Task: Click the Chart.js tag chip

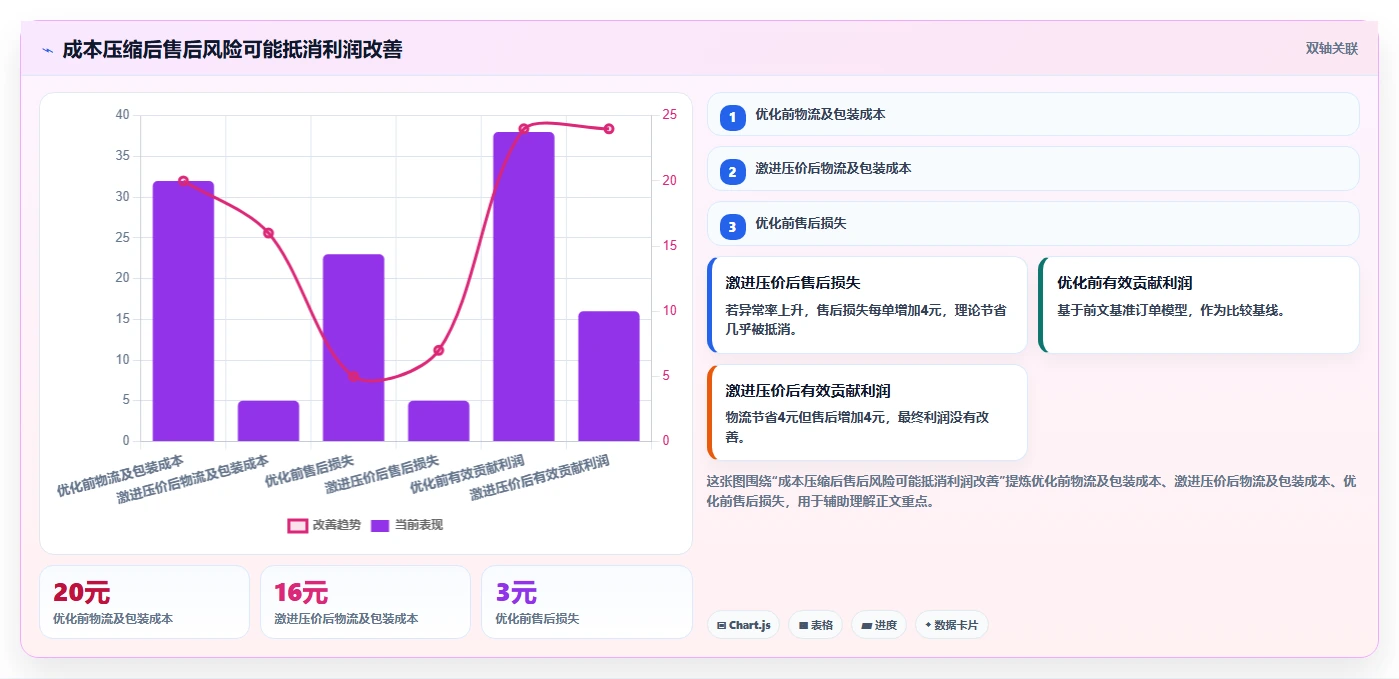Action: pos(743,625)
